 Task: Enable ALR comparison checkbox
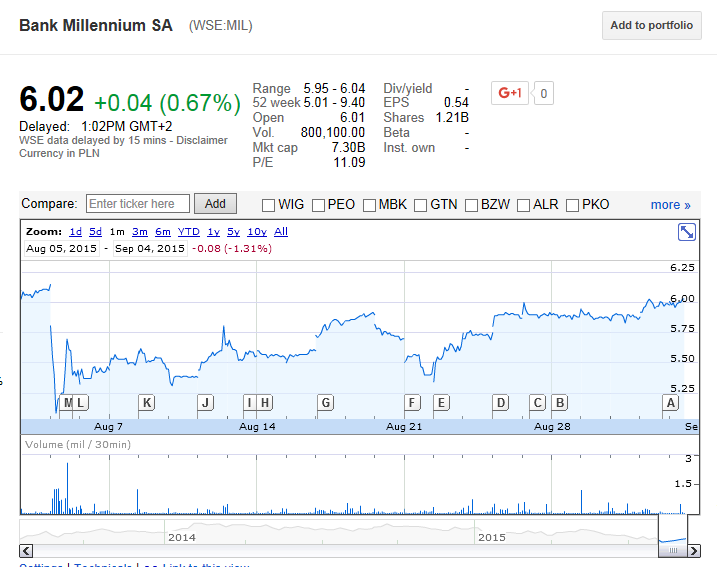click(524, 205)
